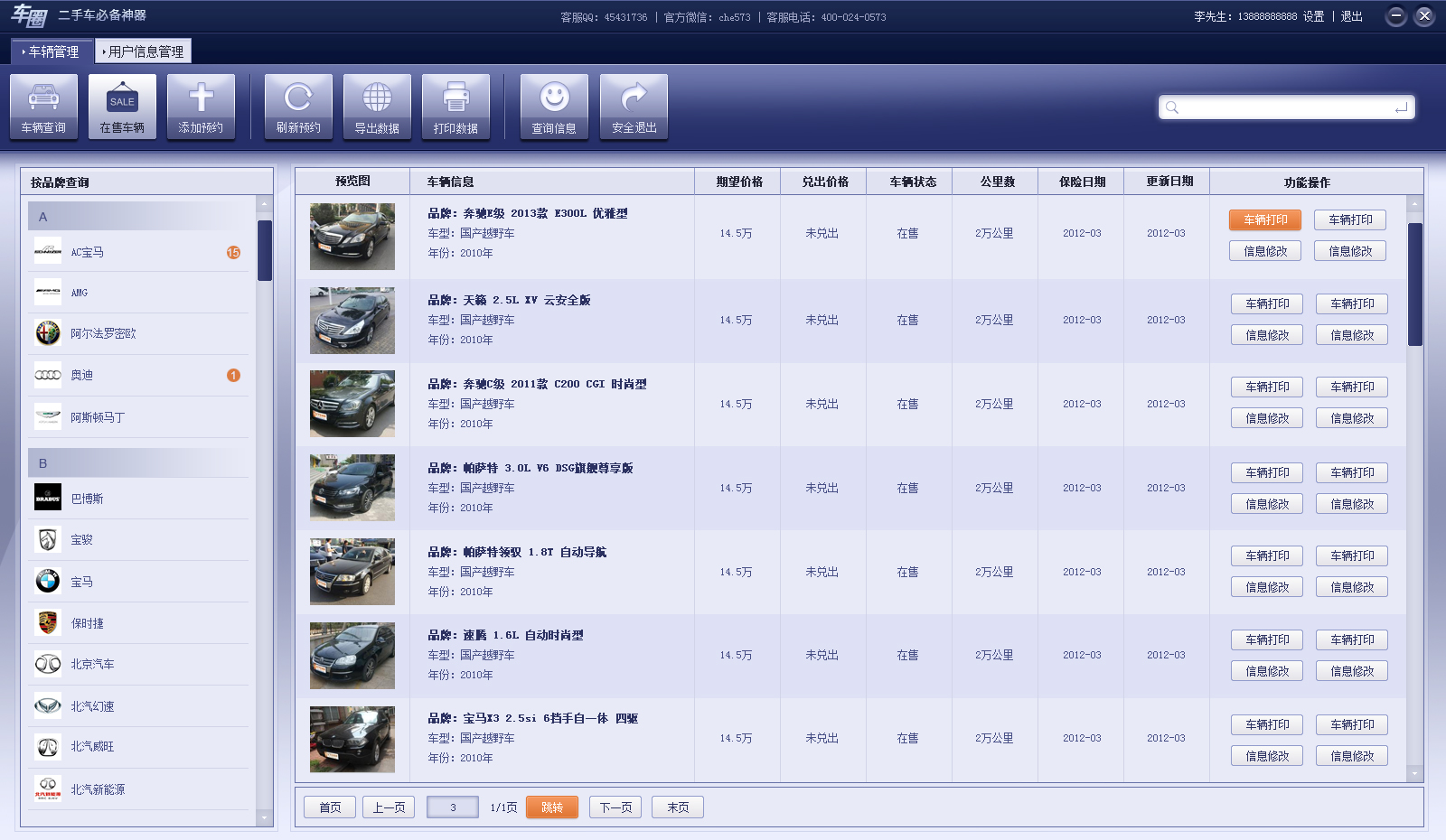Go to 末页
This screenshot has width=1446, height=840.
tap(678, 807)
